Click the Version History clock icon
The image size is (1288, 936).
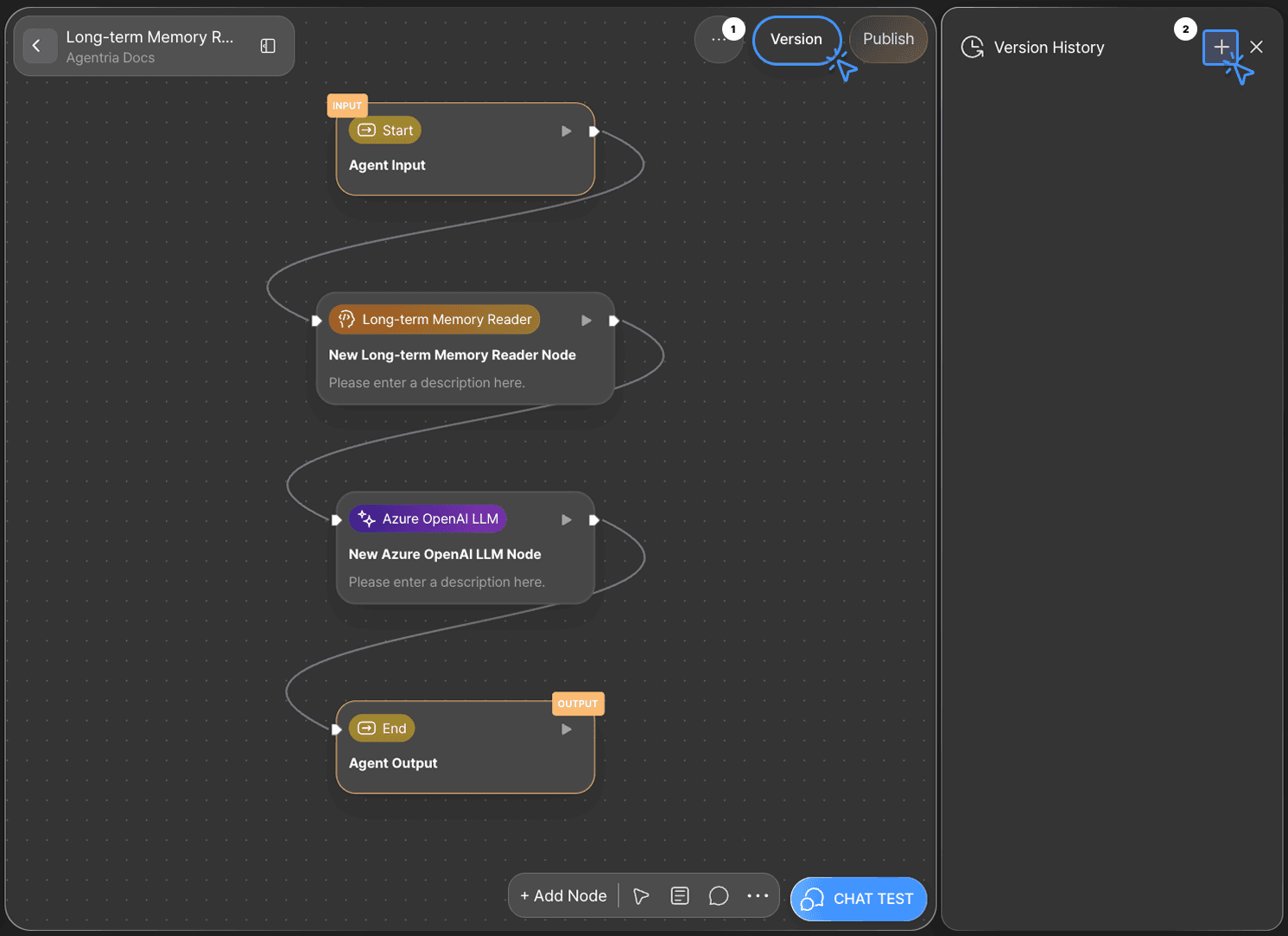973,48
